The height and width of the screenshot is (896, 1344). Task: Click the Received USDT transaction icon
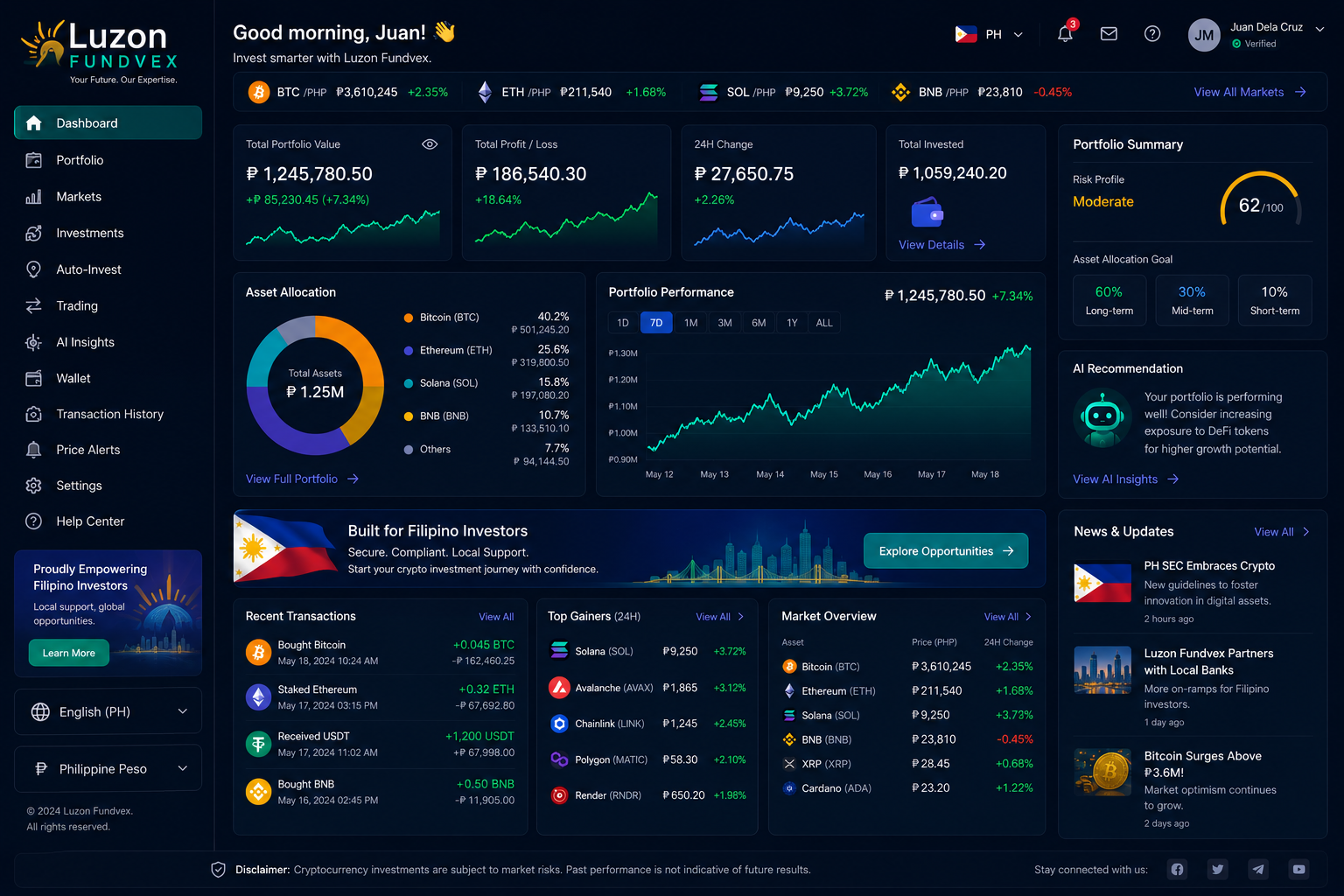click(258, 744)
